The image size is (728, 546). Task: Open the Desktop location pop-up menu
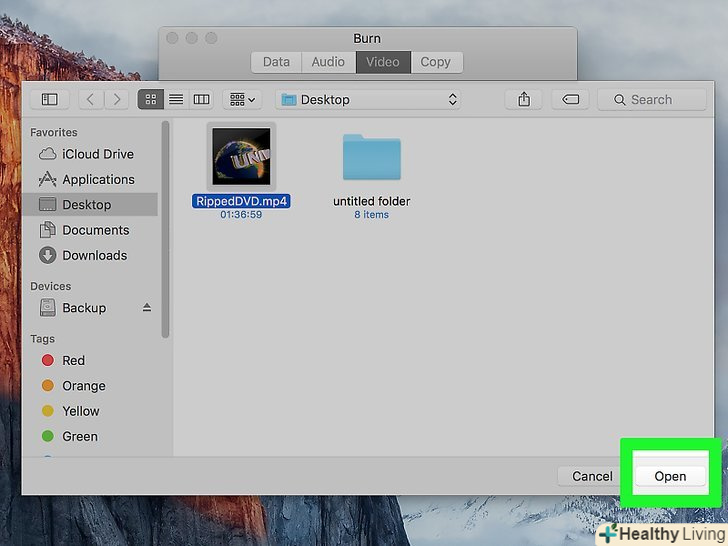pos(369,99)
